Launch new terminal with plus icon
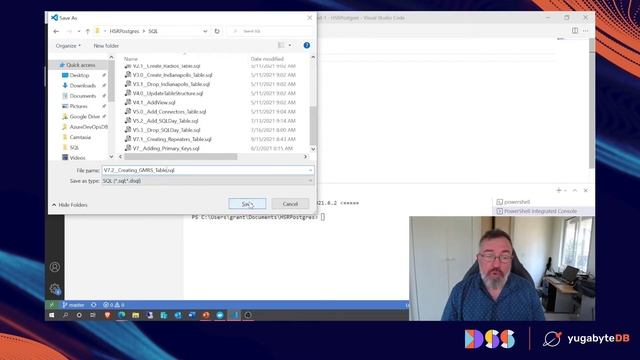The height and width of the screenshot is (360, 640). point(559,191)
